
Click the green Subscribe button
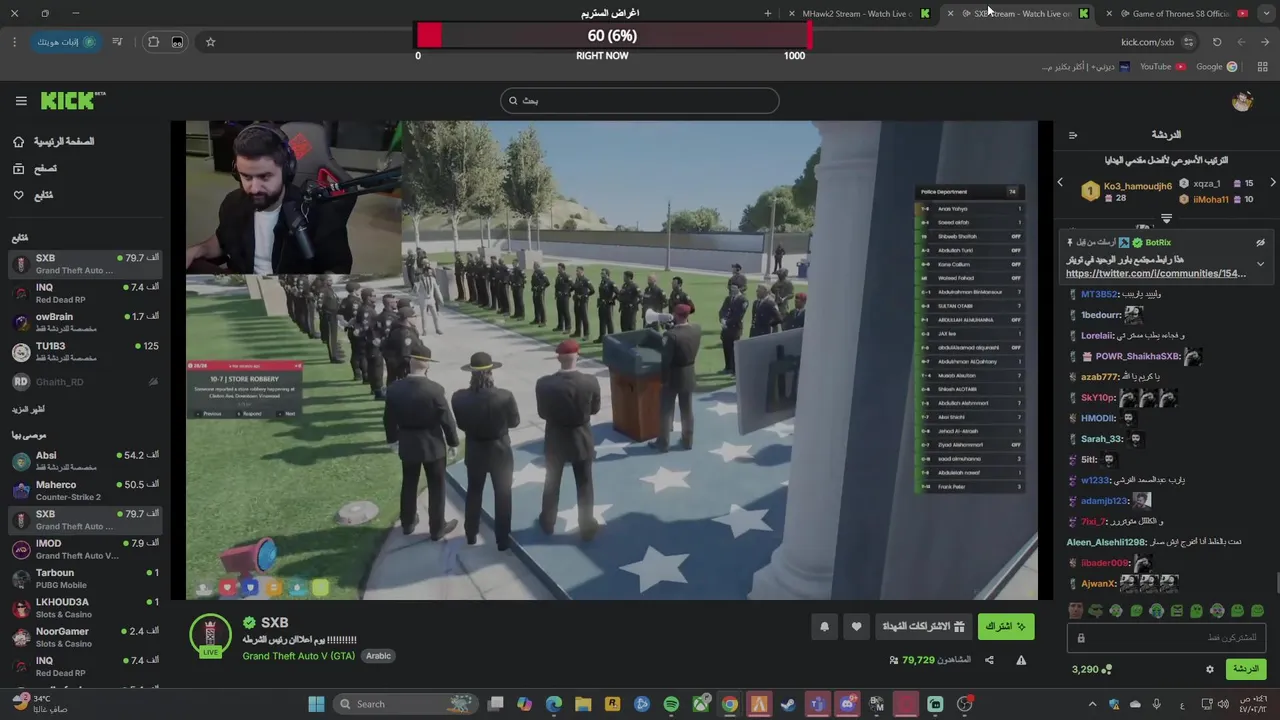point(1005,627)
